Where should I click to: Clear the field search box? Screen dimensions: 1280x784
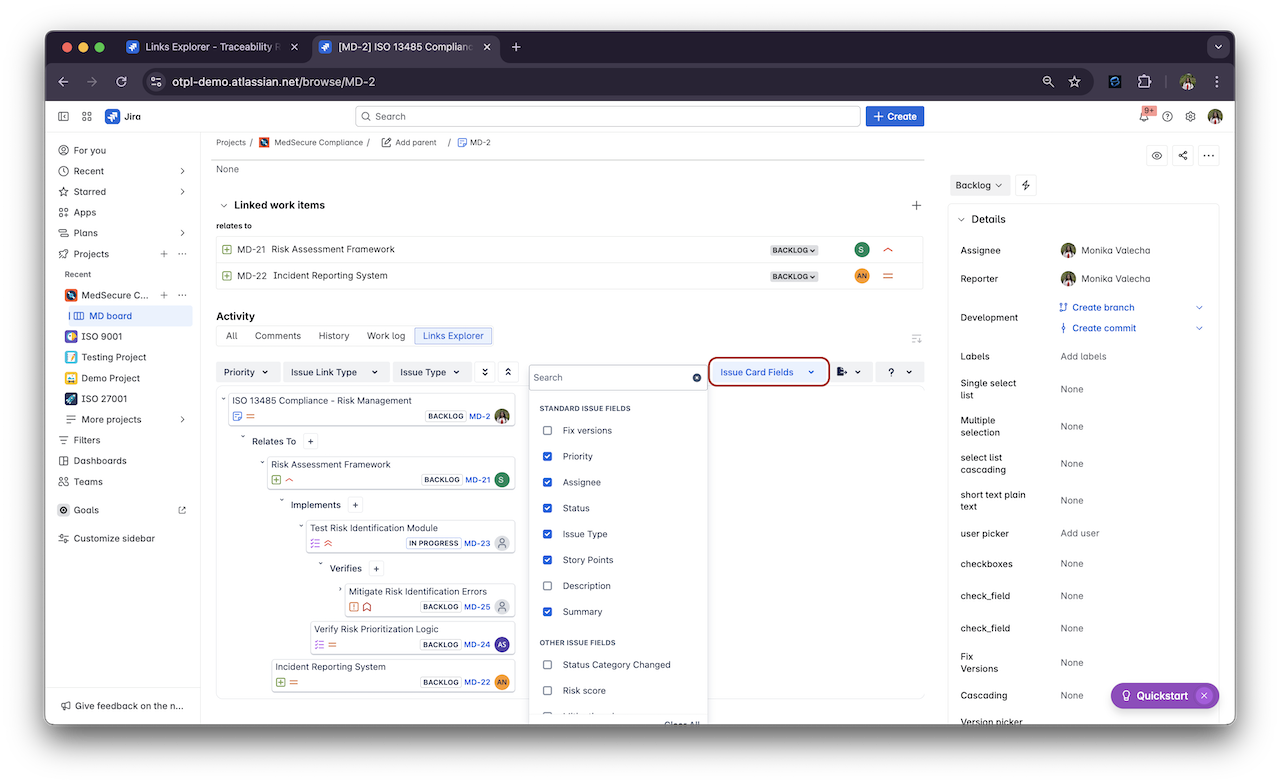coord(697,378)
